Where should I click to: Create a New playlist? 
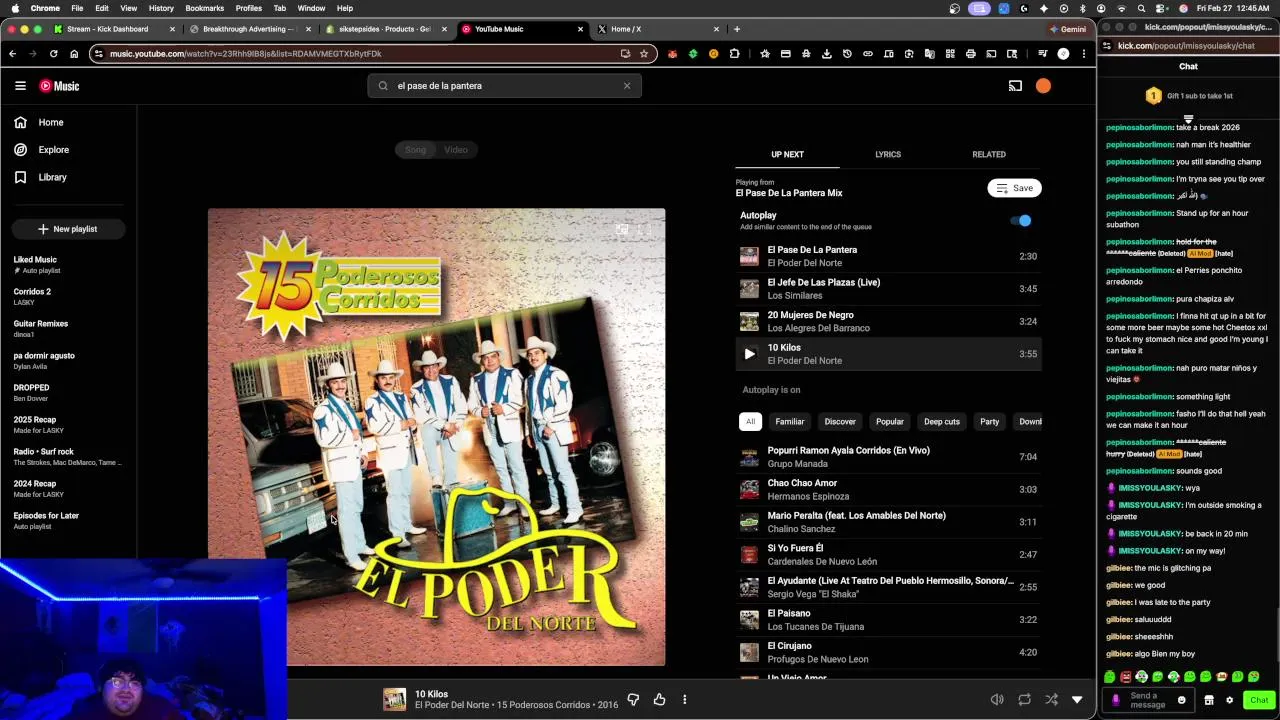[x=68, y=229]
